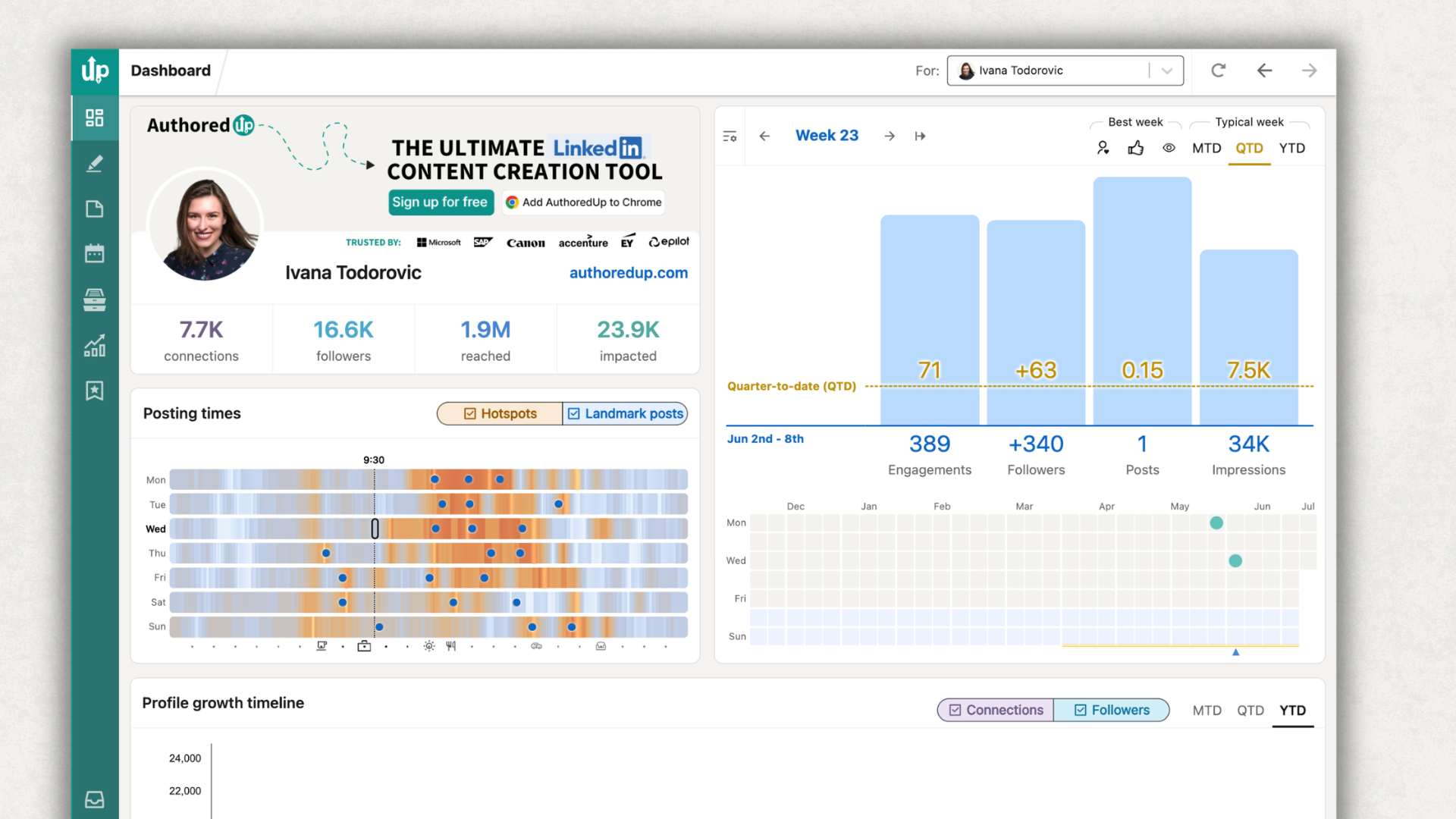The height and width of the screenshot is (819, 1456).
Task: Select YTD in Profile growth timeline
Action: click(1293, 711)
